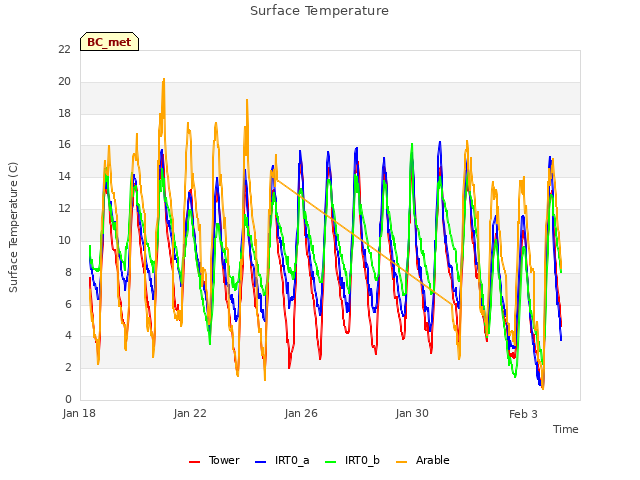This screenshot has width=640, height=480.
Task: Click the 18 y-axis tick label
Action: pyautogui.click(x=64, y=113)
